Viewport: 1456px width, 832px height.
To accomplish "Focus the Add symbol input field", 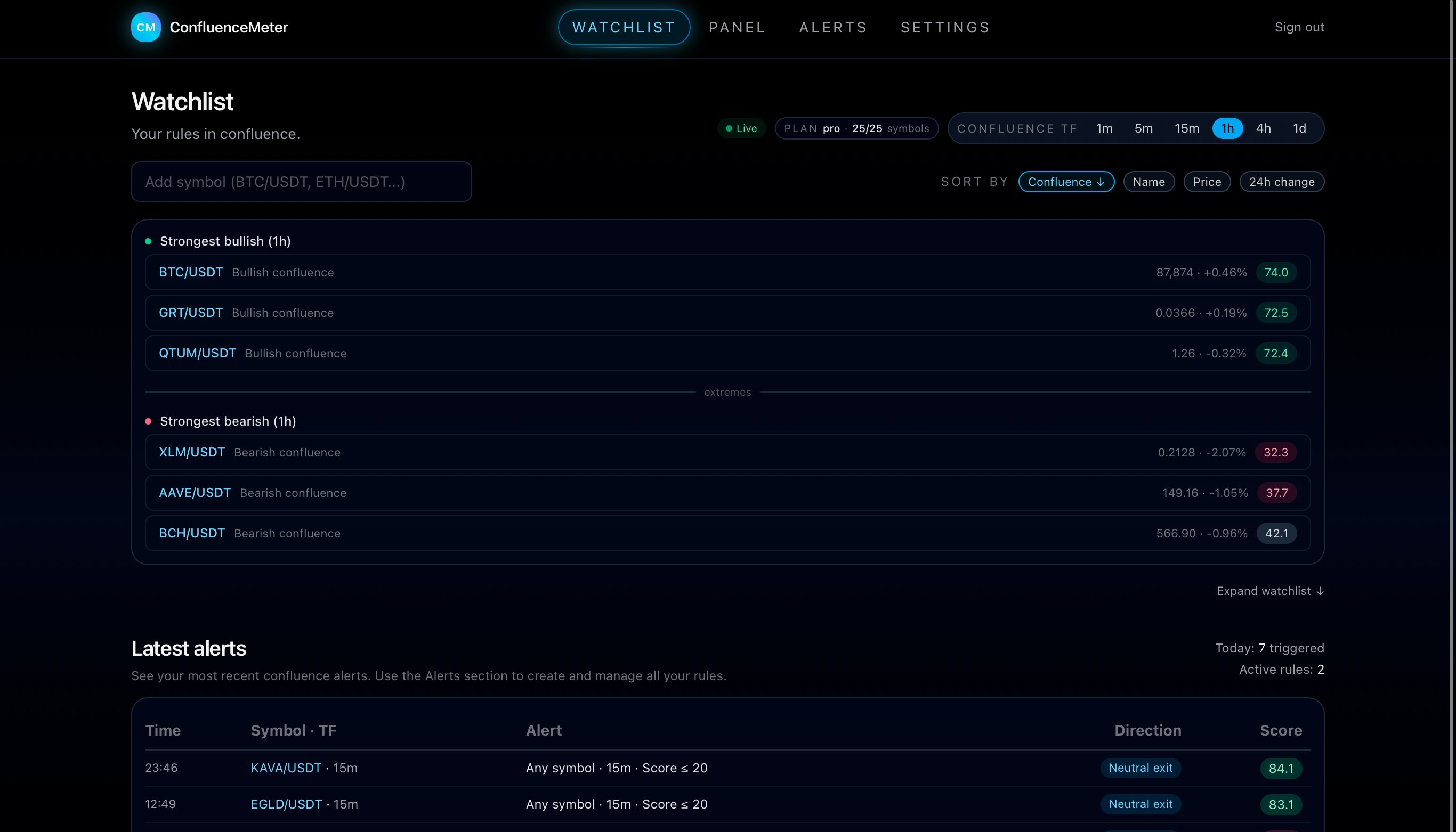I will (x=301, y=182).
